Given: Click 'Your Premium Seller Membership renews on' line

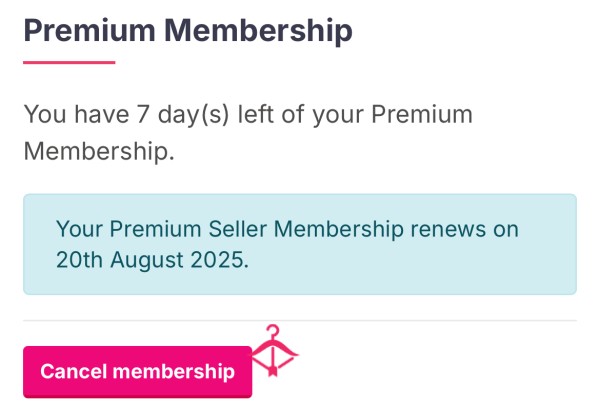Looking at the screenshot, I should coord(287,229).
